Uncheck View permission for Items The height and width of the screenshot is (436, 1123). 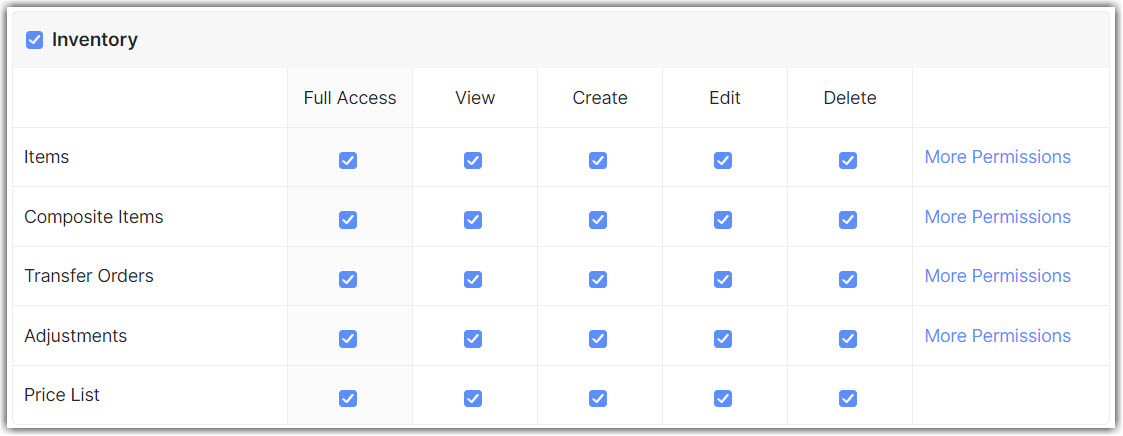coord(473,160)
